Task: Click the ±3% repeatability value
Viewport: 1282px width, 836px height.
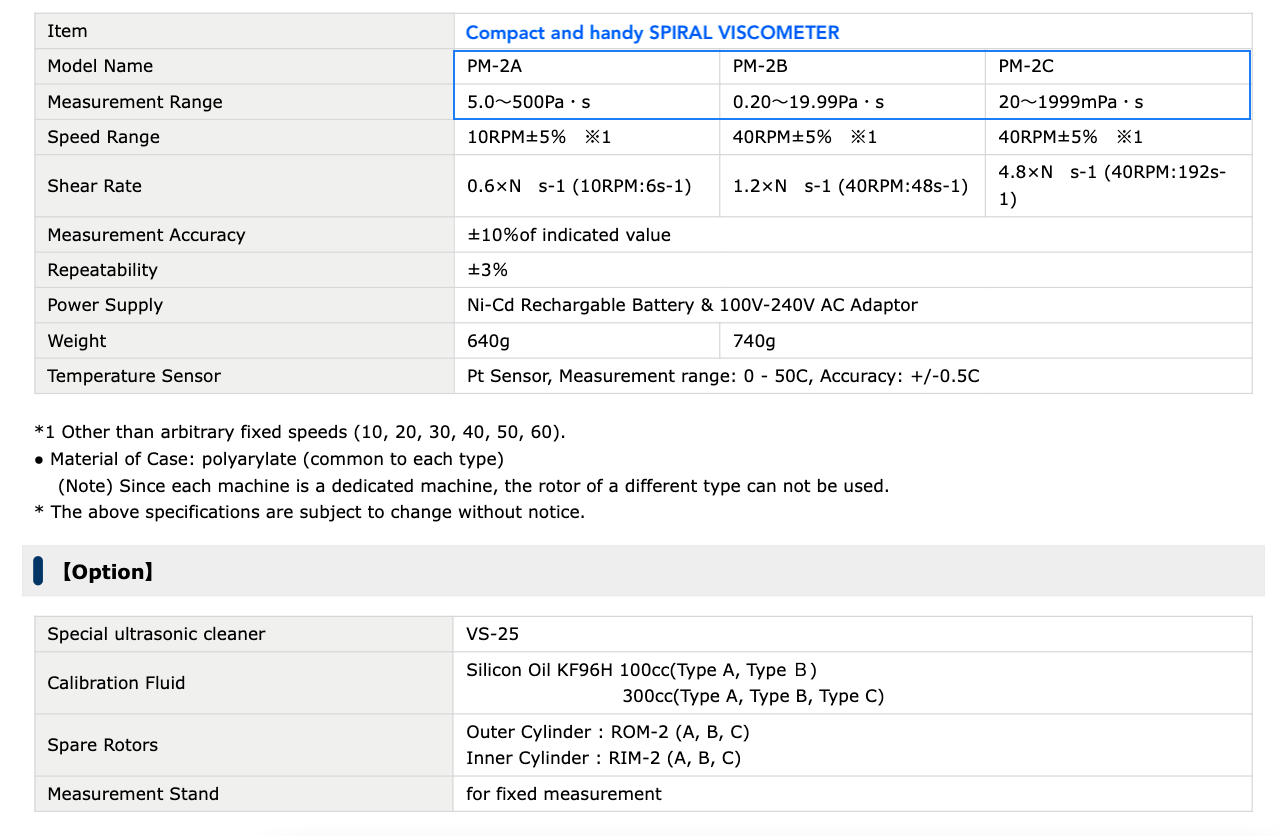Action: pos(488,270)
